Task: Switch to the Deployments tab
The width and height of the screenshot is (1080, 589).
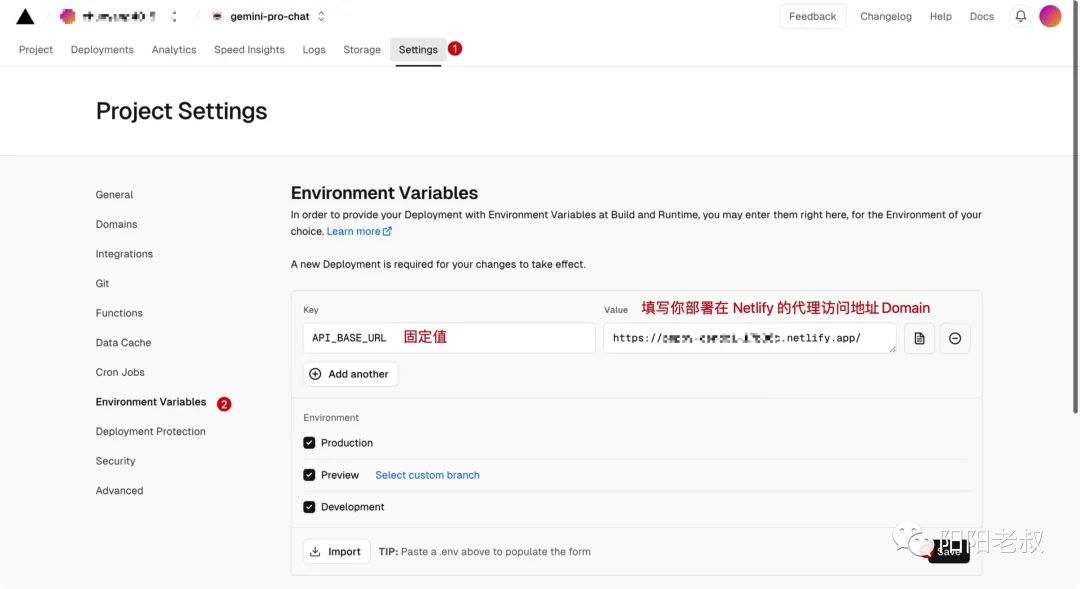Action: coord(102,49)
